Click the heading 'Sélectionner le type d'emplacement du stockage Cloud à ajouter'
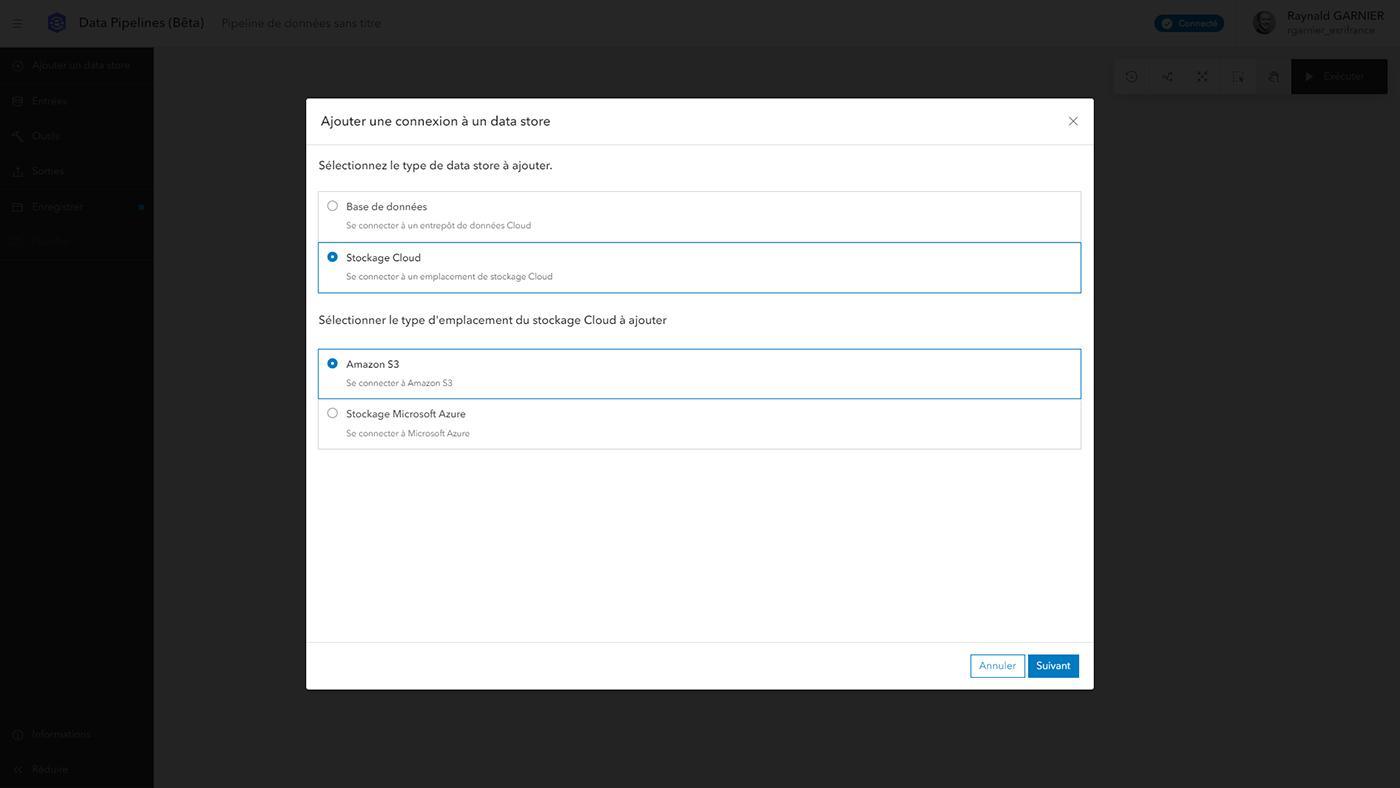The height and width of the screenshot is (788, 1400). point(493,321)
